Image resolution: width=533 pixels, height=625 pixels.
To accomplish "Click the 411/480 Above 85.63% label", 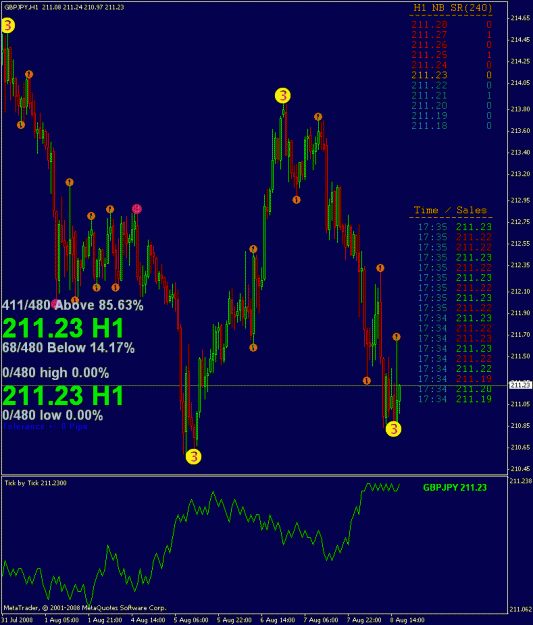I will pyautogui.click(x=73, y=305).
